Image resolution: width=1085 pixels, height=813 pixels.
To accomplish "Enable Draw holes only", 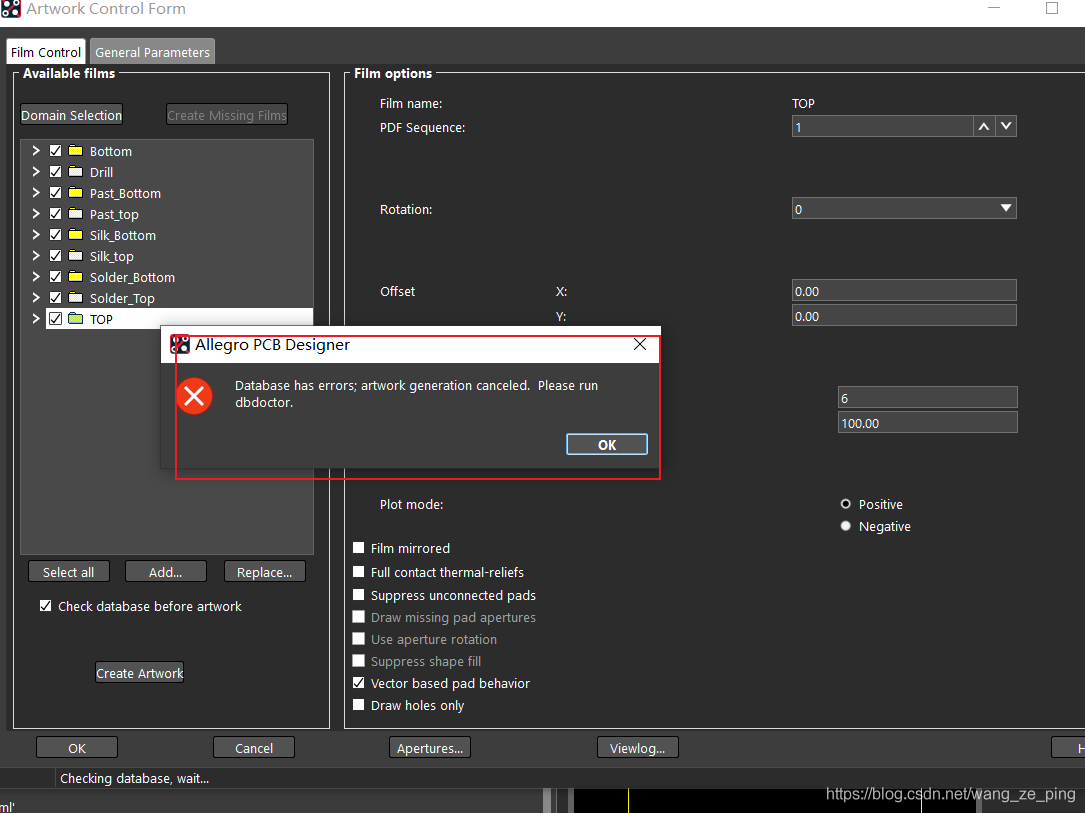I will [358, 705].
